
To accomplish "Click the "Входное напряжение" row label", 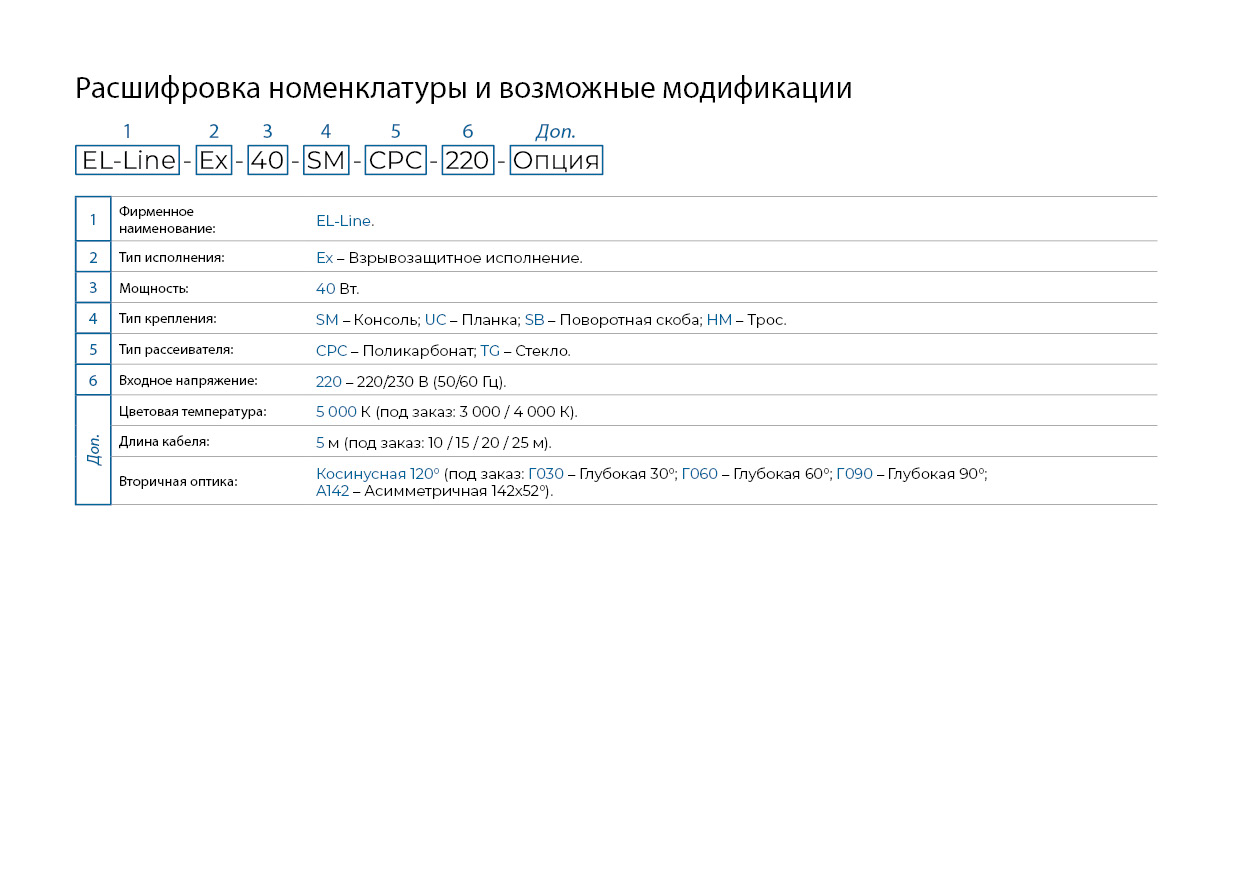I will [x=188, y=381].
